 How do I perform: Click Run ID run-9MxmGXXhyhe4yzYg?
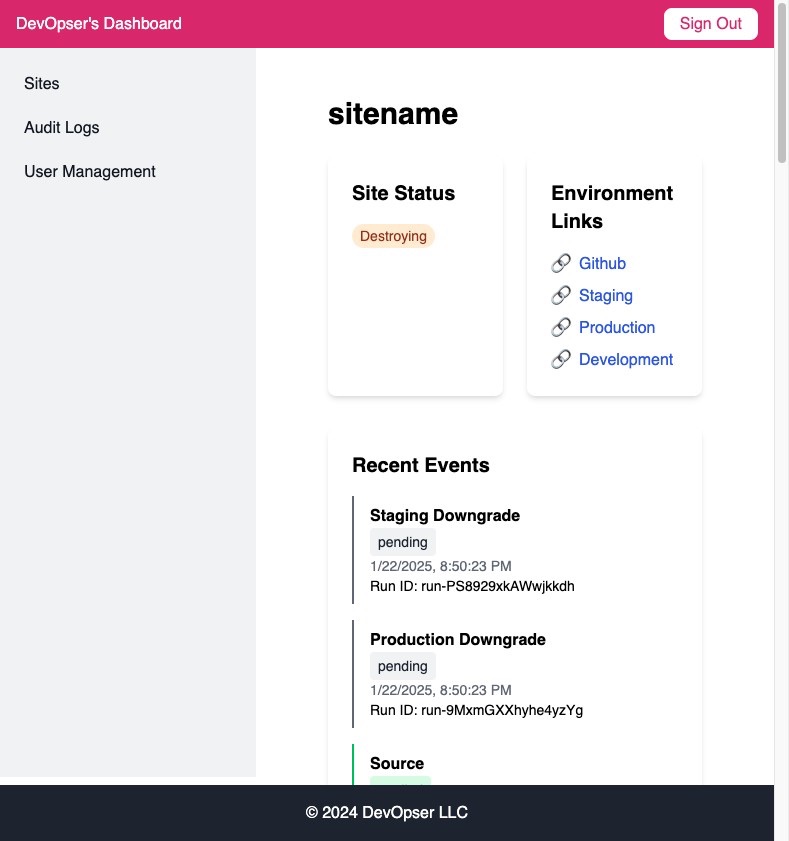(x=476, y=710)
